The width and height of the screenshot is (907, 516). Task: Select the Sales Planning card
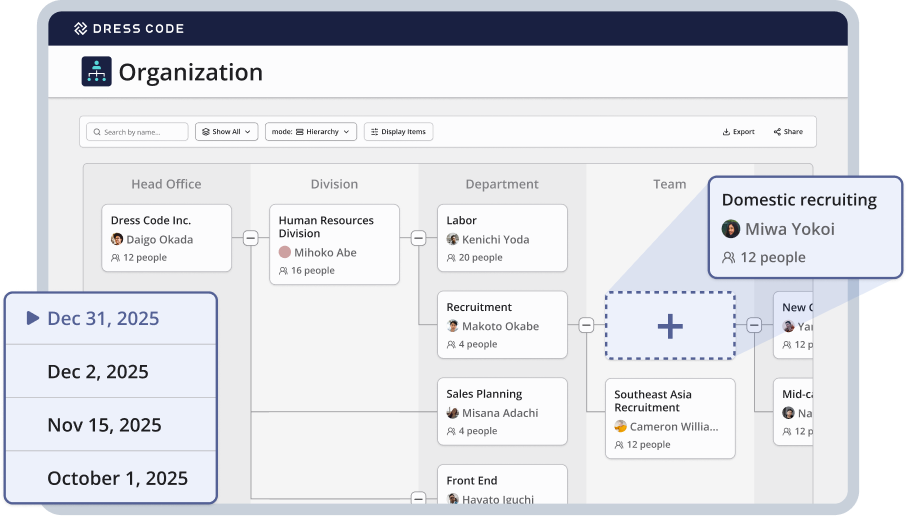tap(502, 411)
